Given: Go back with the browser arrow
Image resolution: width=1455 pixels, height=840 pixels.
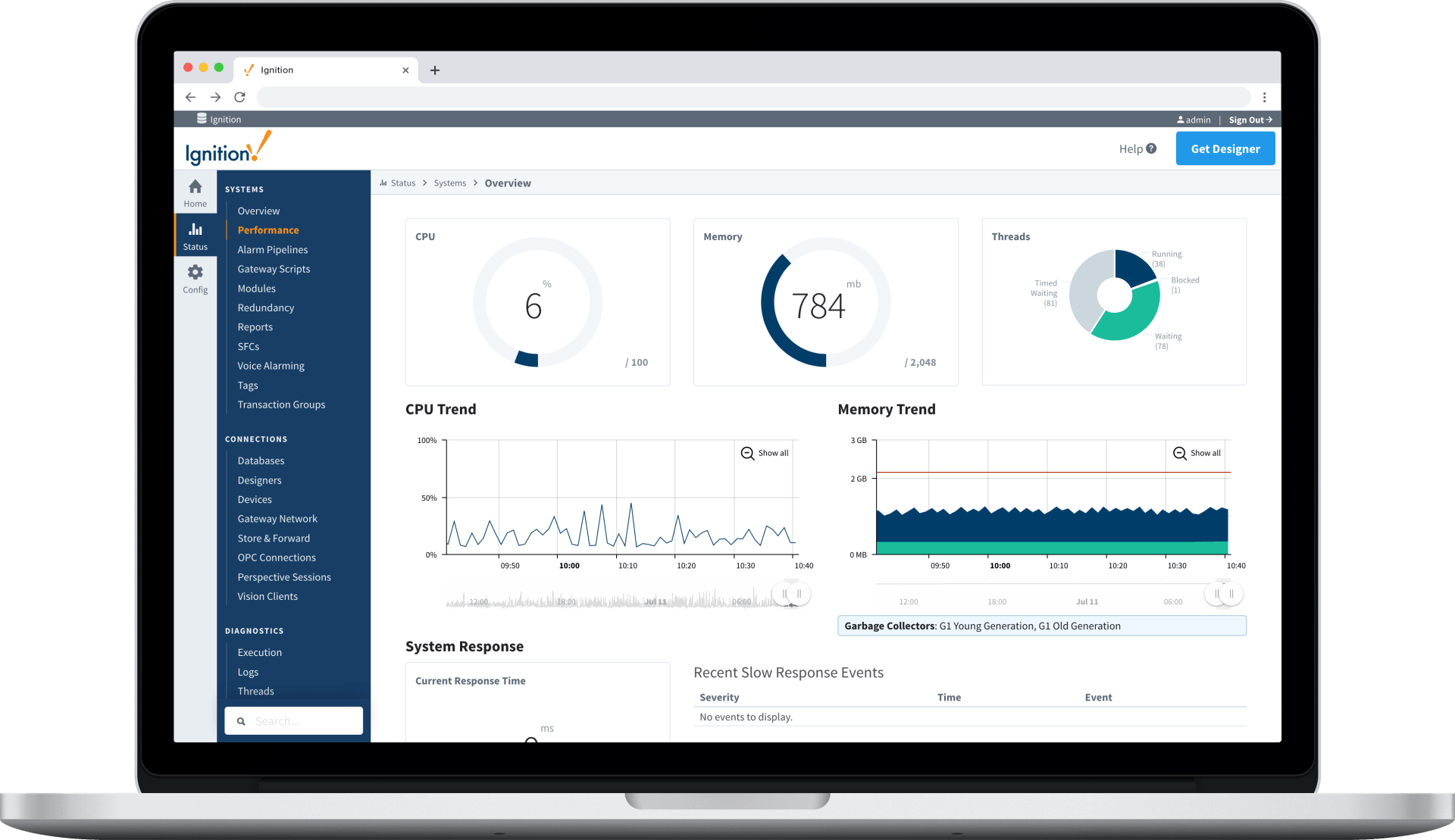Looking at the screenshot, I should 190,97.
